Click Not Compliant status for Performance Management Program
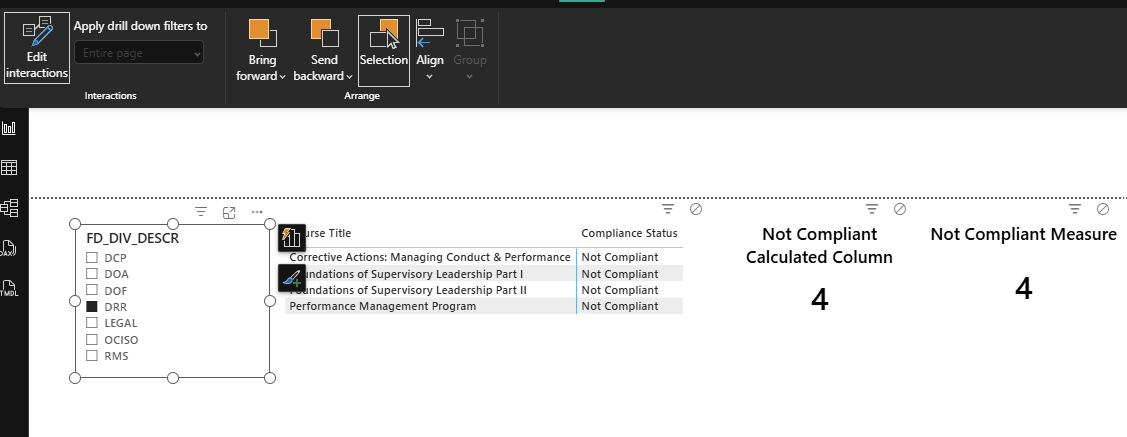This screenshot has width=1127, height=437. point(620,306)
